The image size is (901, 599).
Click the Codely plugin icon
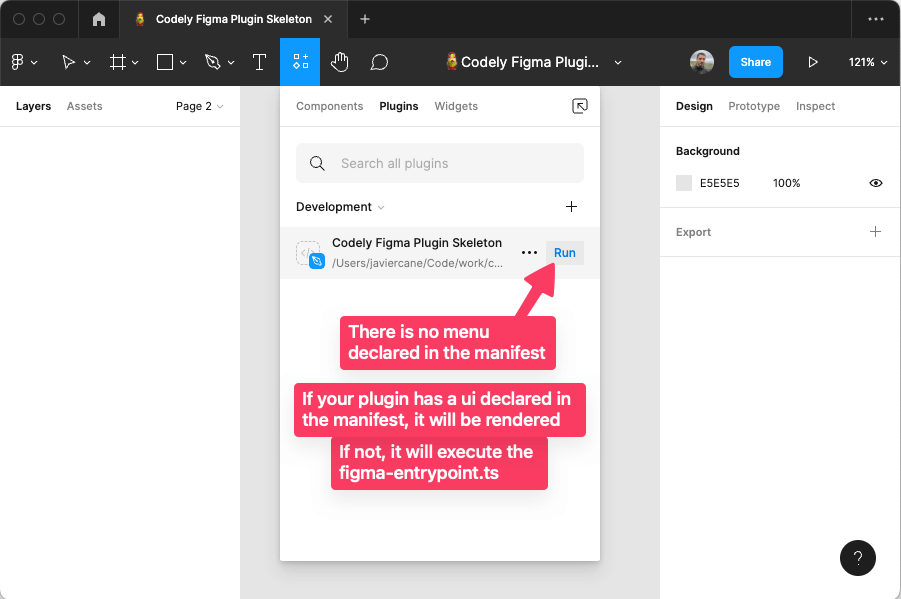[x=310, y=255]
